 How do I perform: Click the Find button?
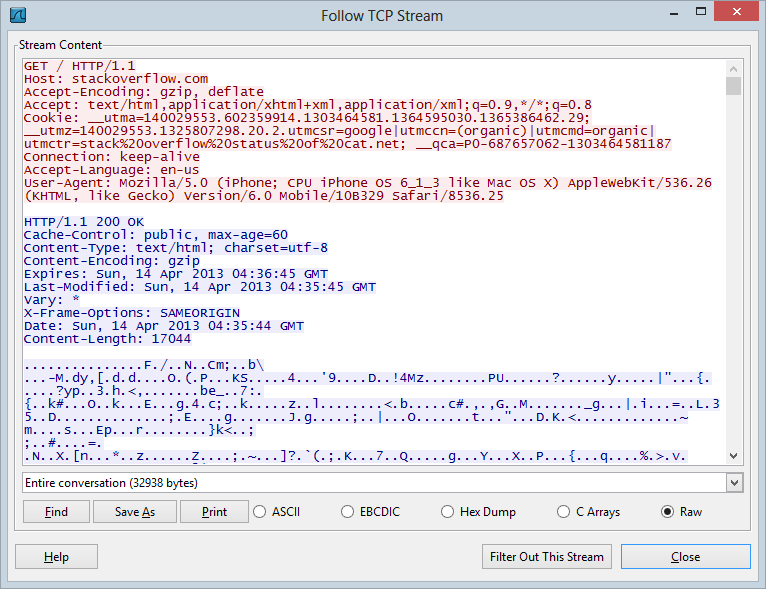click(x=56, y=511)
